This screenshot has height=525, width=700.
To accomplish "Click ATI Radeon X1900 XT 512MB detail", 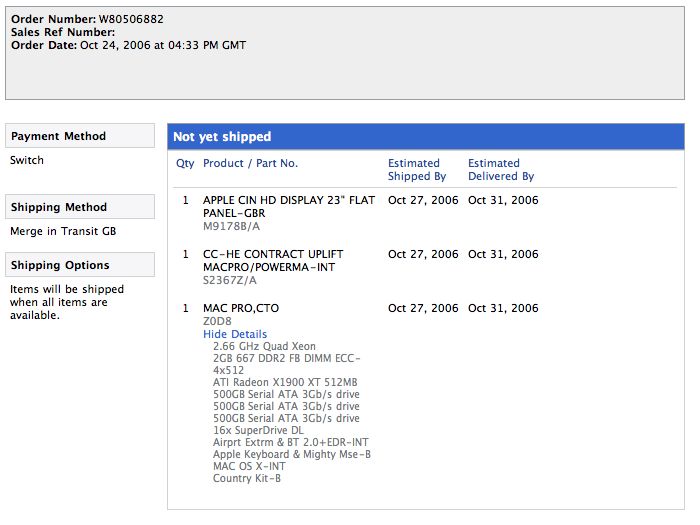I will pos(285,383).
